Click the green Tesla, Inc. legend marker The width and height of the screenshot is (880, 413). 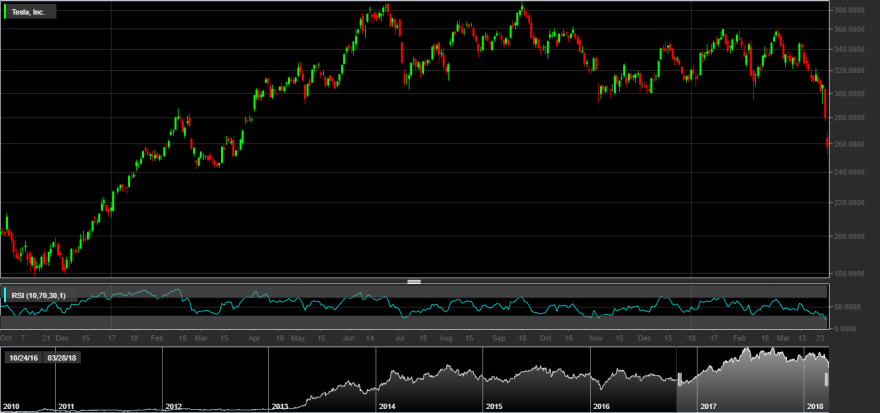pos(6,12)
